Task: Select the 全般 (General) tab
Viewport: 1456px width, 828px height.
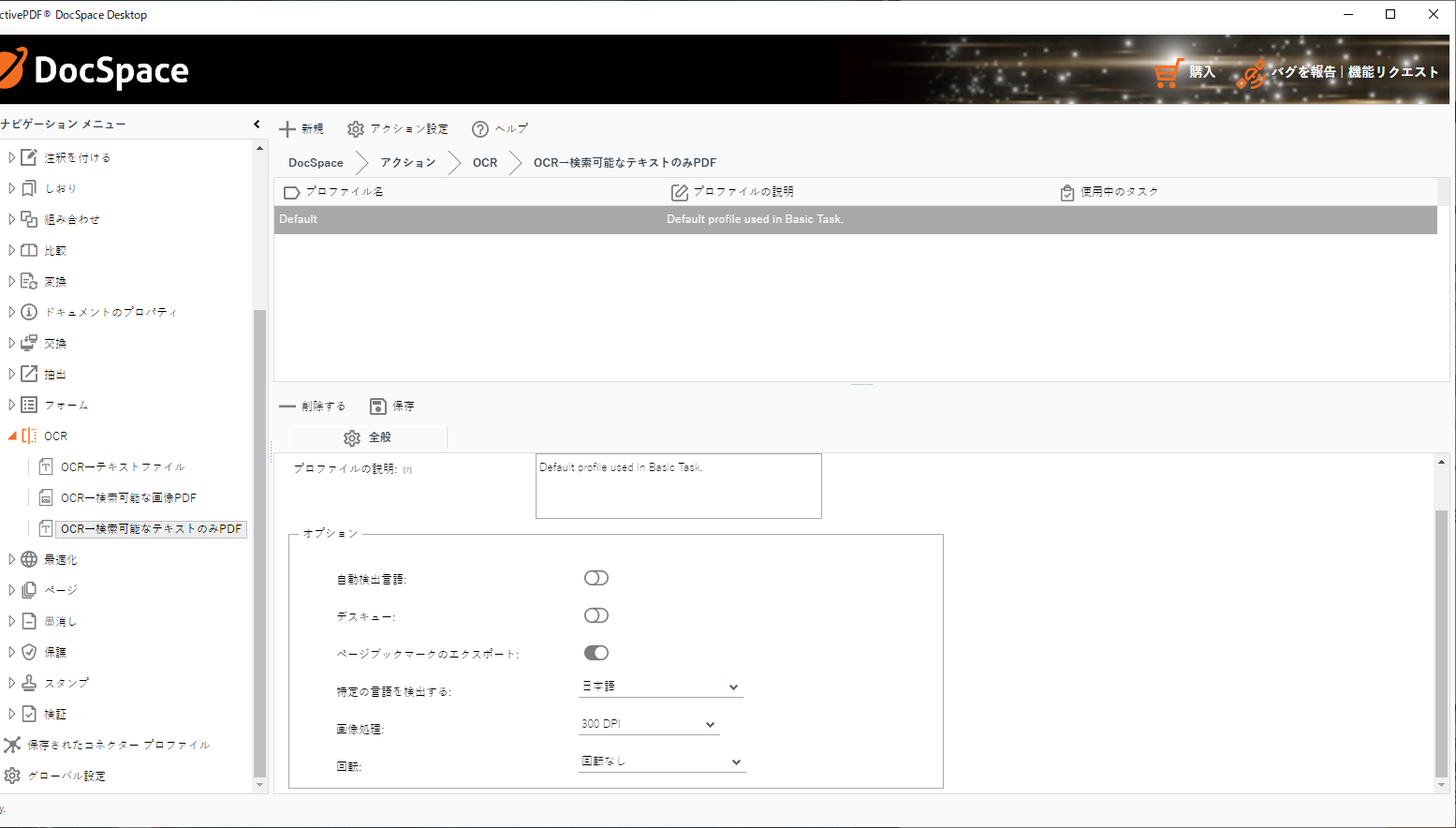Action: coord(368,437)
